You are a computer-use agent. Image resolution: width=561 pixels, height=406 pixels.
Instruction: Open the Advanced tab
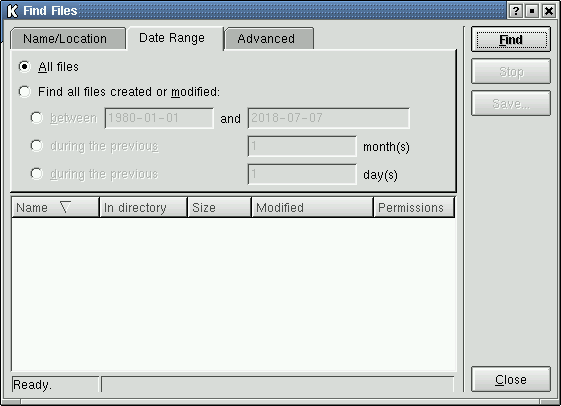click(269, 39)
